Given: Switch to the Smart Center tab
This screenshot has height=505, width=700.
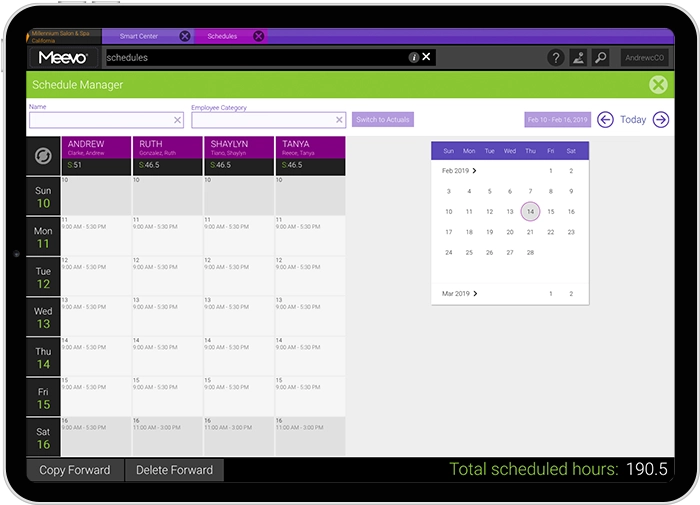Looking at the screenshot, I should pos(139,36).
